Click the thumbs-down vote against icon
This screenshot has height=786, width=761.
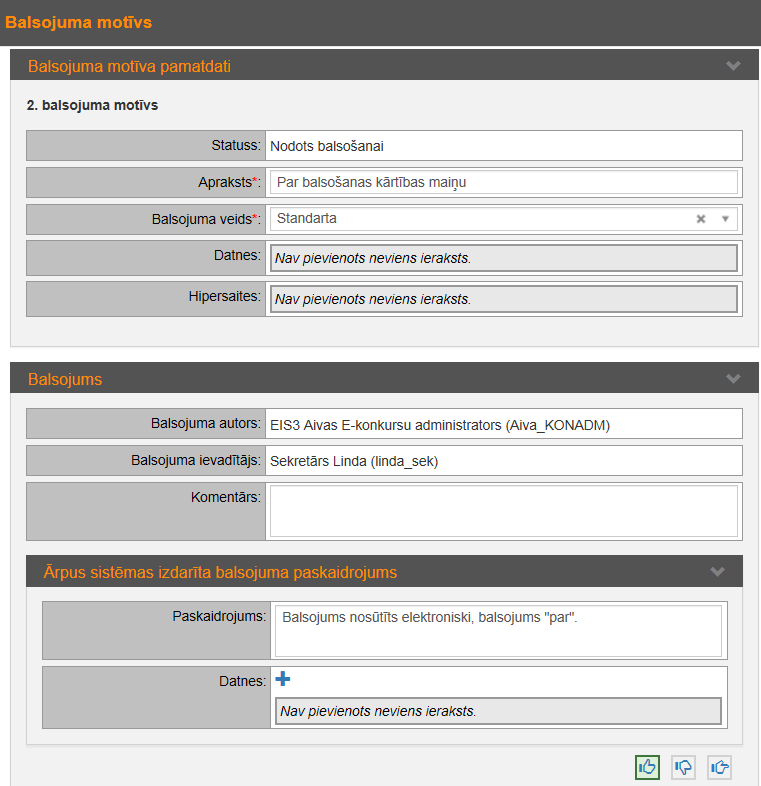tap(683, 767)
